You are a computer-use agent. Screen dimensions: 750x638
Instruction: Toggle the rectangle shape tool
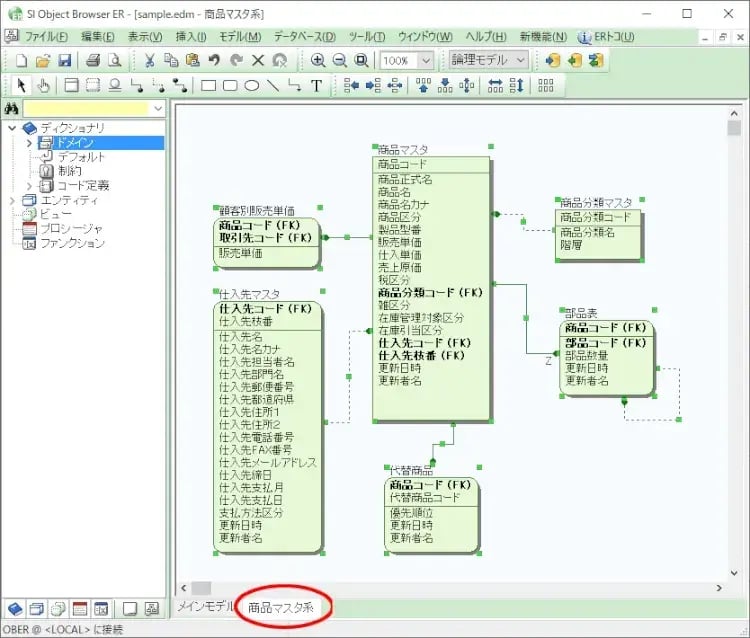tap(209, 85)
